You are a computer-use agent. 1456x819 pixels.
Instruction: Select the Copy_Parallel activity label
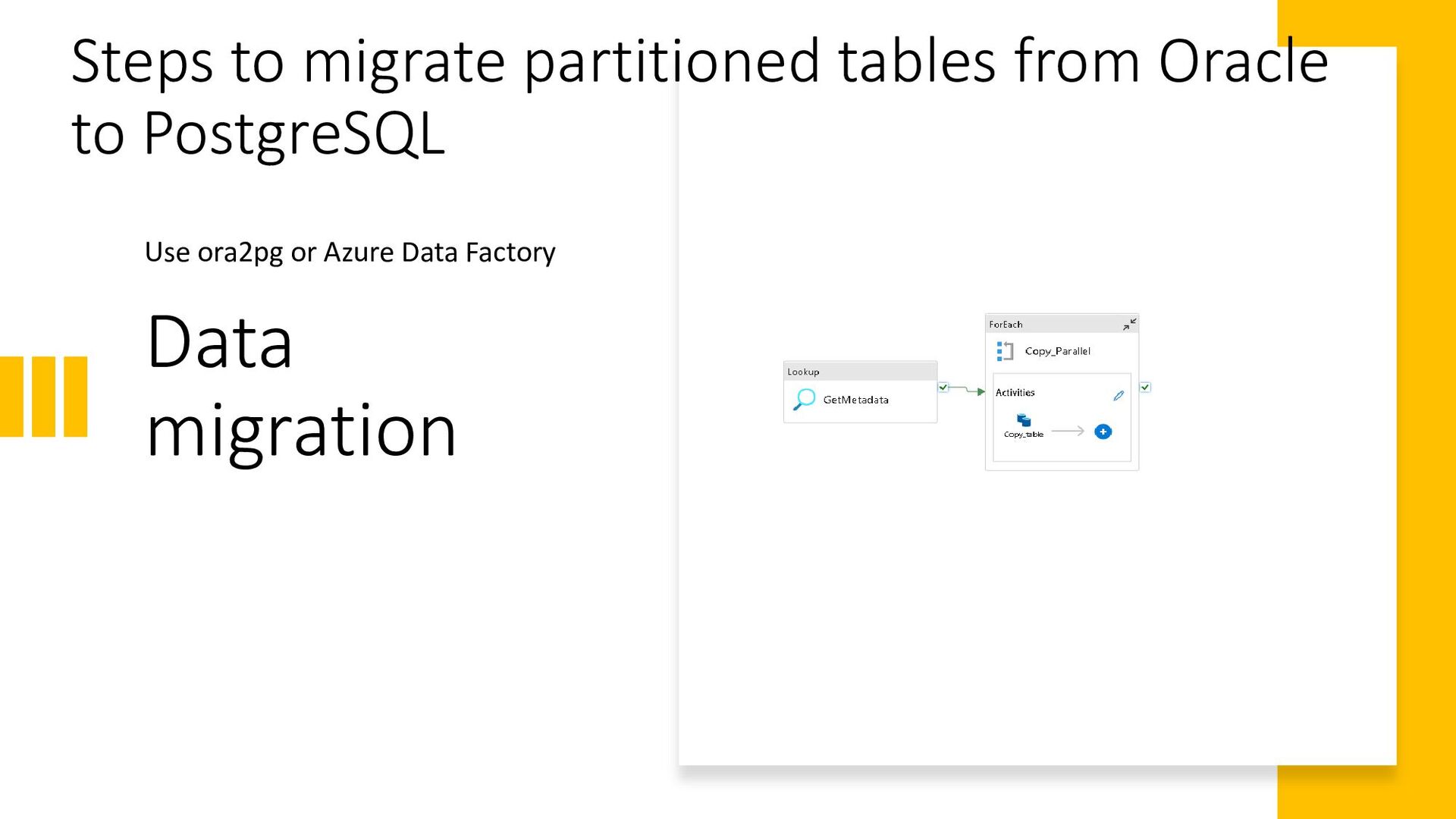1058,351
